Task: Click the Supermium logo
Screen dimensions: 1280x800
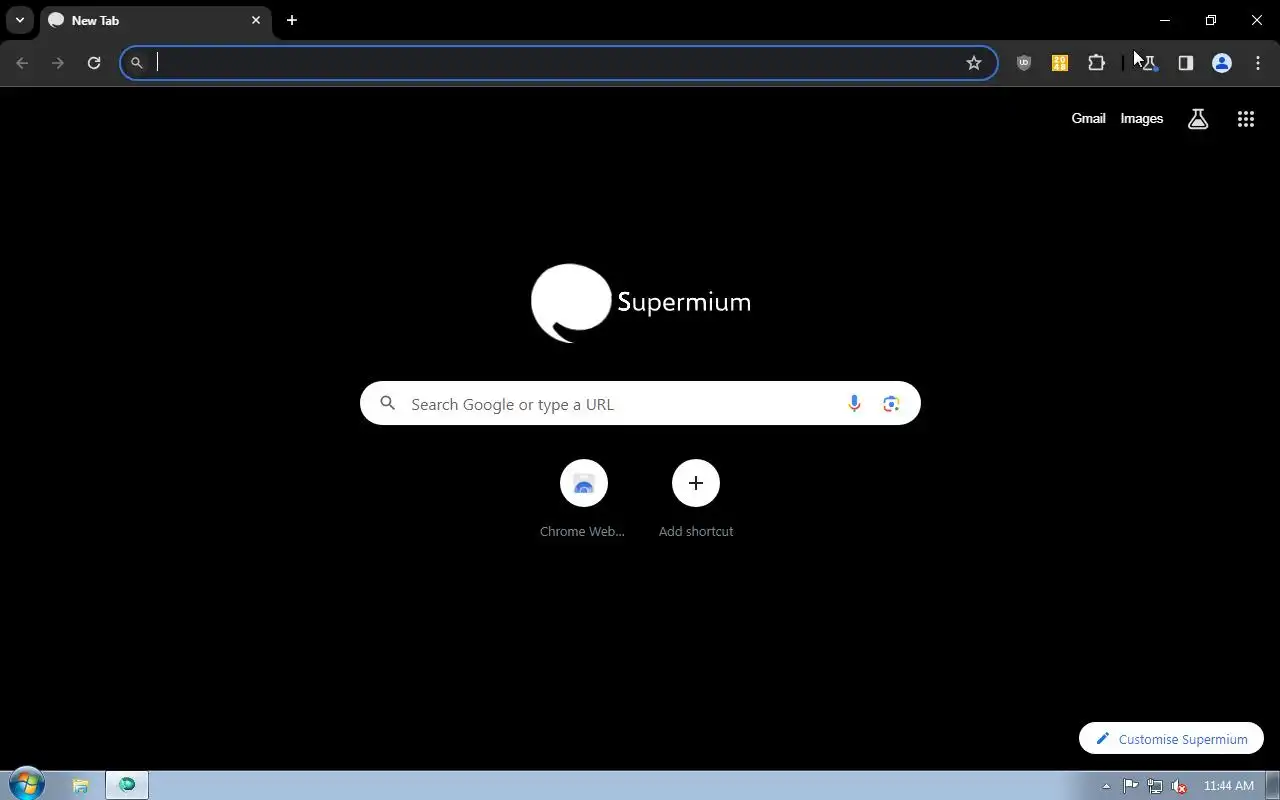Action: tap(641, 303)
